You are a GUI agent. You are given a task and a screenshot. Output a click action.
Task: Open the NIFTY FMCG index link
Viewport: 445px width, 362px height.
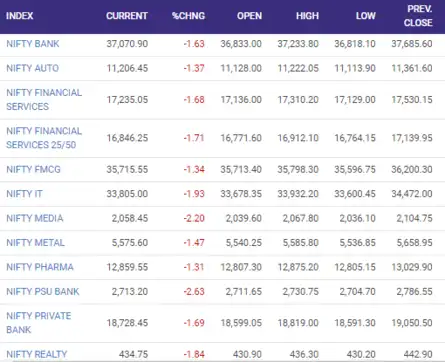[x=33, y=169]
